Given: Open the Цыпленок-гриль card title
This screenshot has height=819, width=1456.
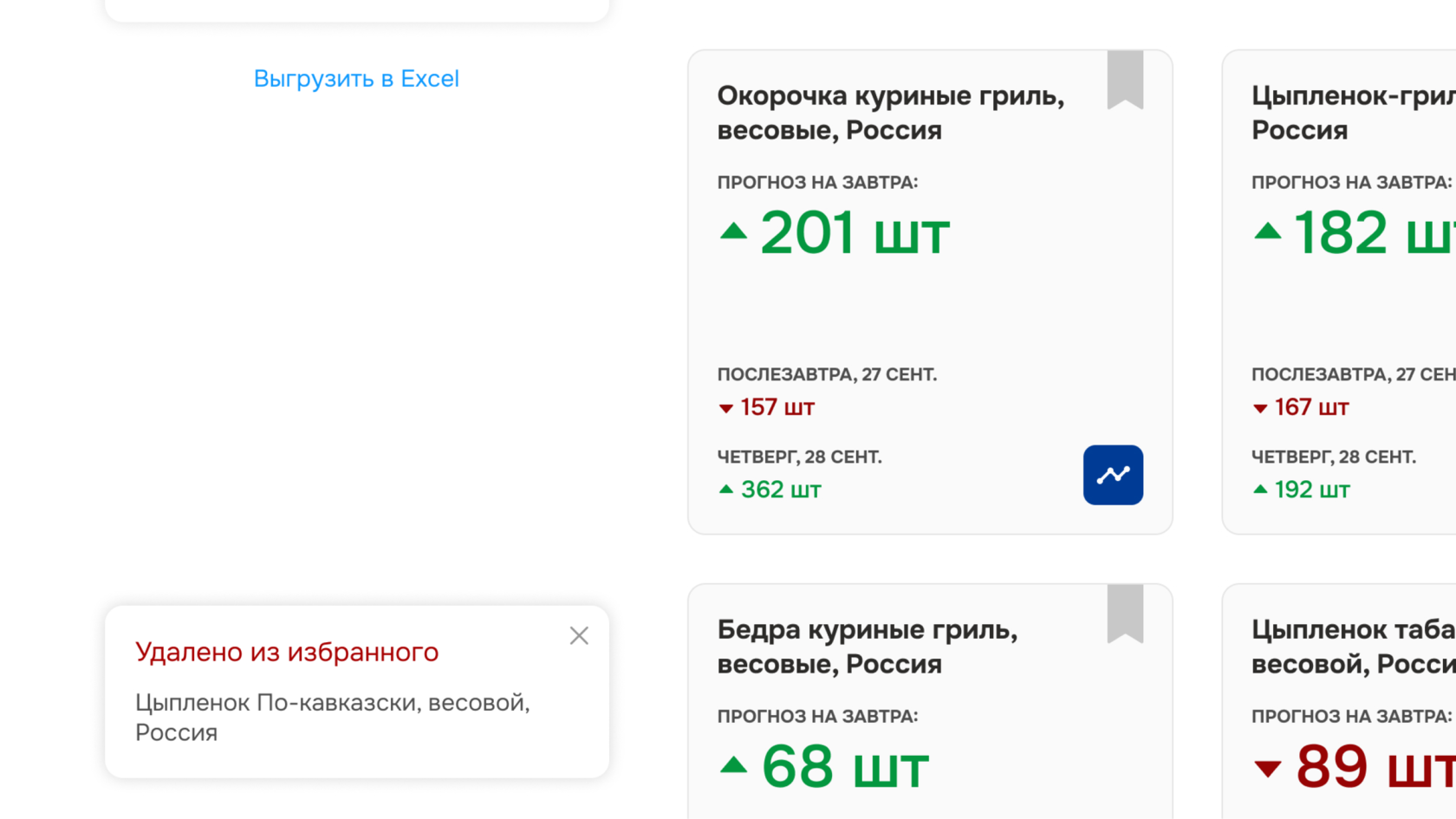Looking at the screenshot, I should coord(1352,113).
